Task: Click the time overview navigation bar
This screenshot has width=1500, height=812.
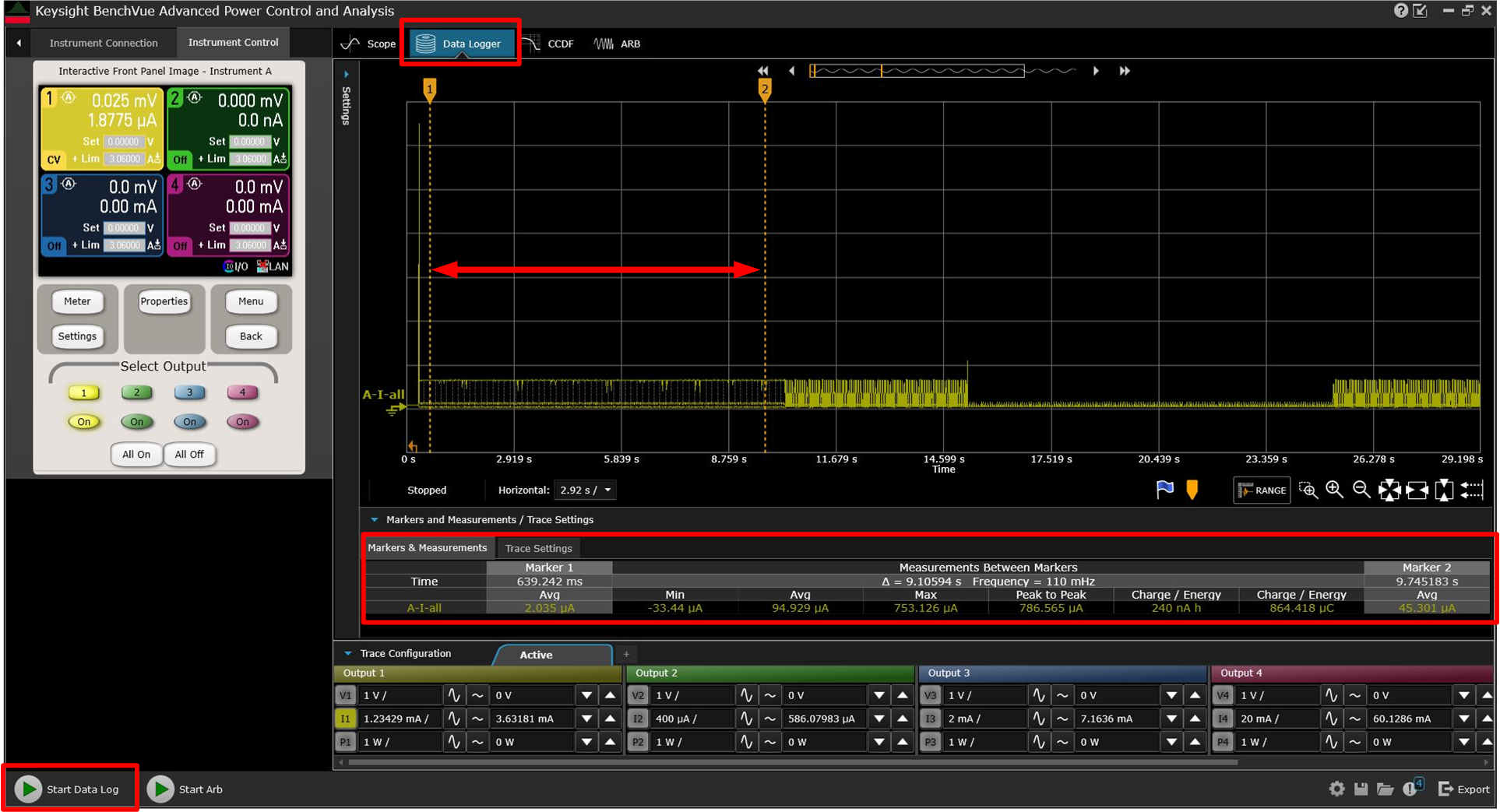Action: click(917, 71)
